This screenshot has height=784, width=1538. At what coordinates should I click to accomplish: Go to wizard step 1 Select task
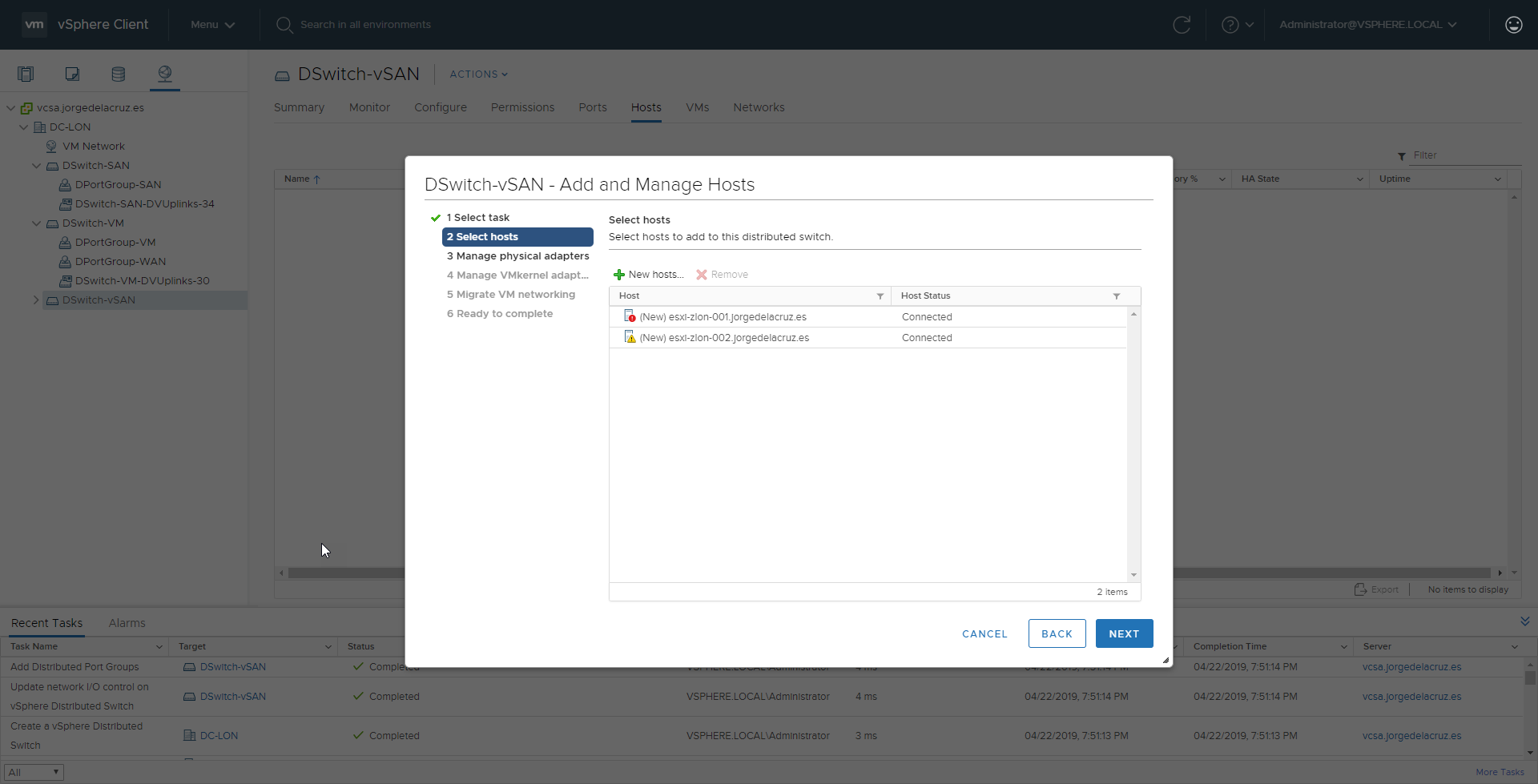click(478, 218)
